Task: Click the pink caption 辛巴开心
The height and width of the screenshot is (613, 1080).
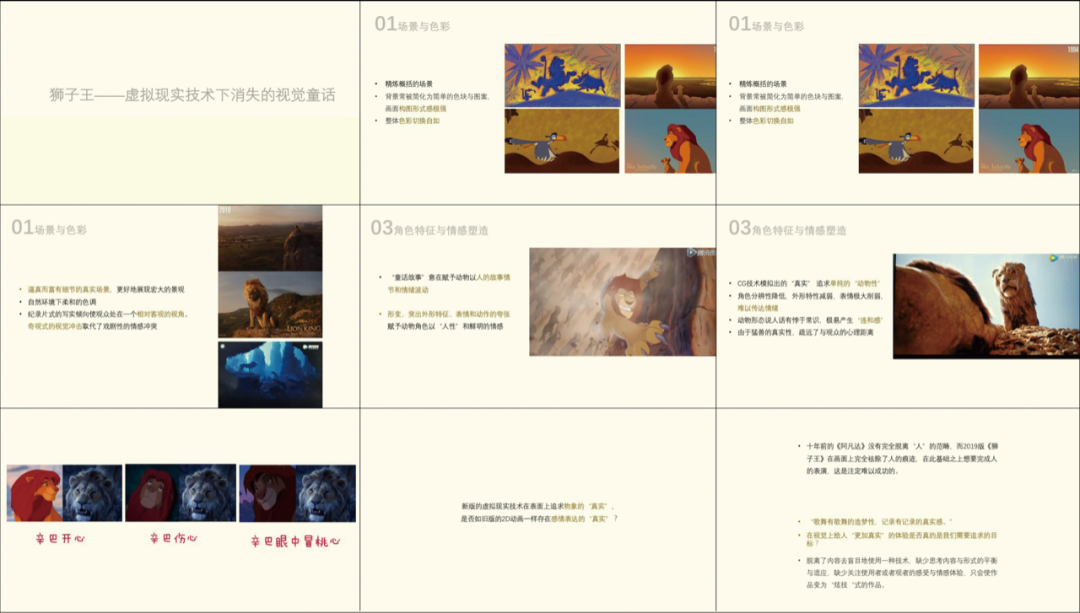Action: click(60, 539)
